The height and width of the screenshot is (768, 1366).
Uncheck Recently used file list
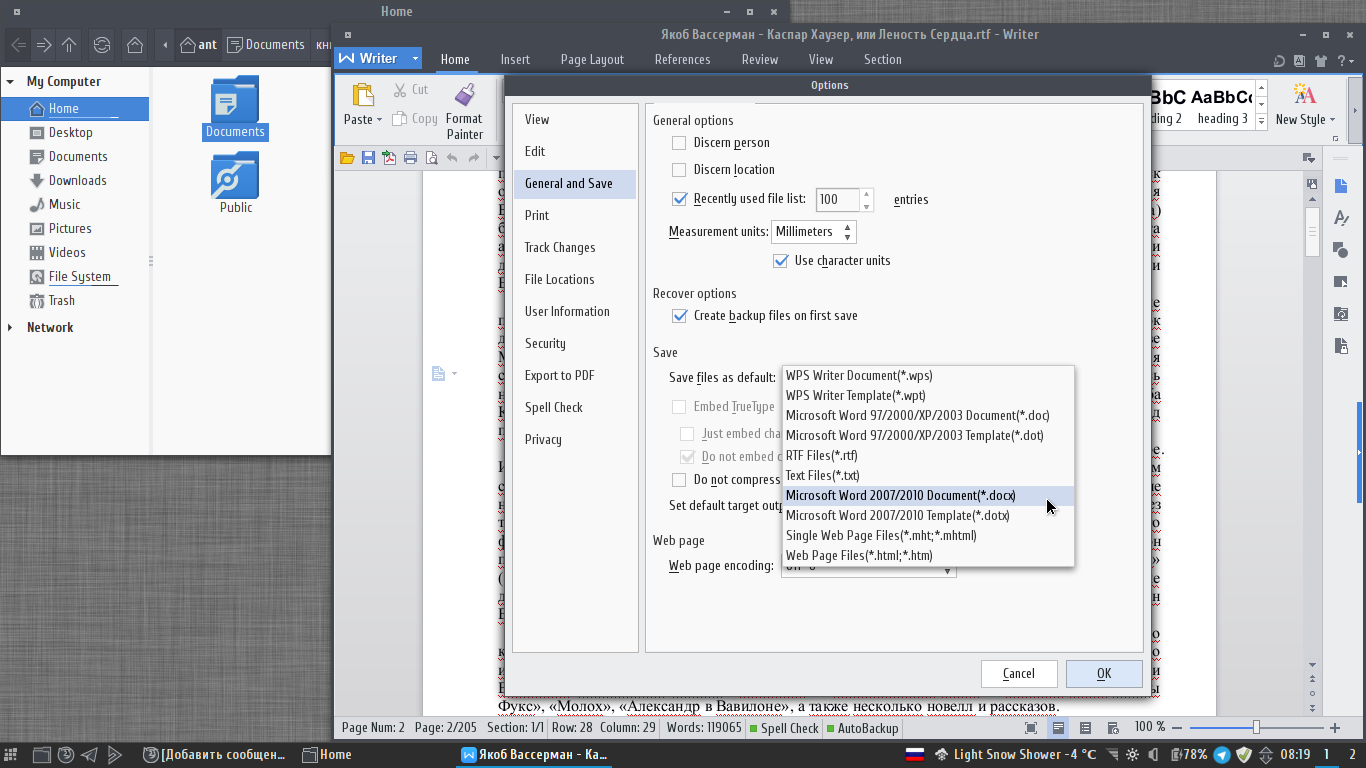pos(679,199)
